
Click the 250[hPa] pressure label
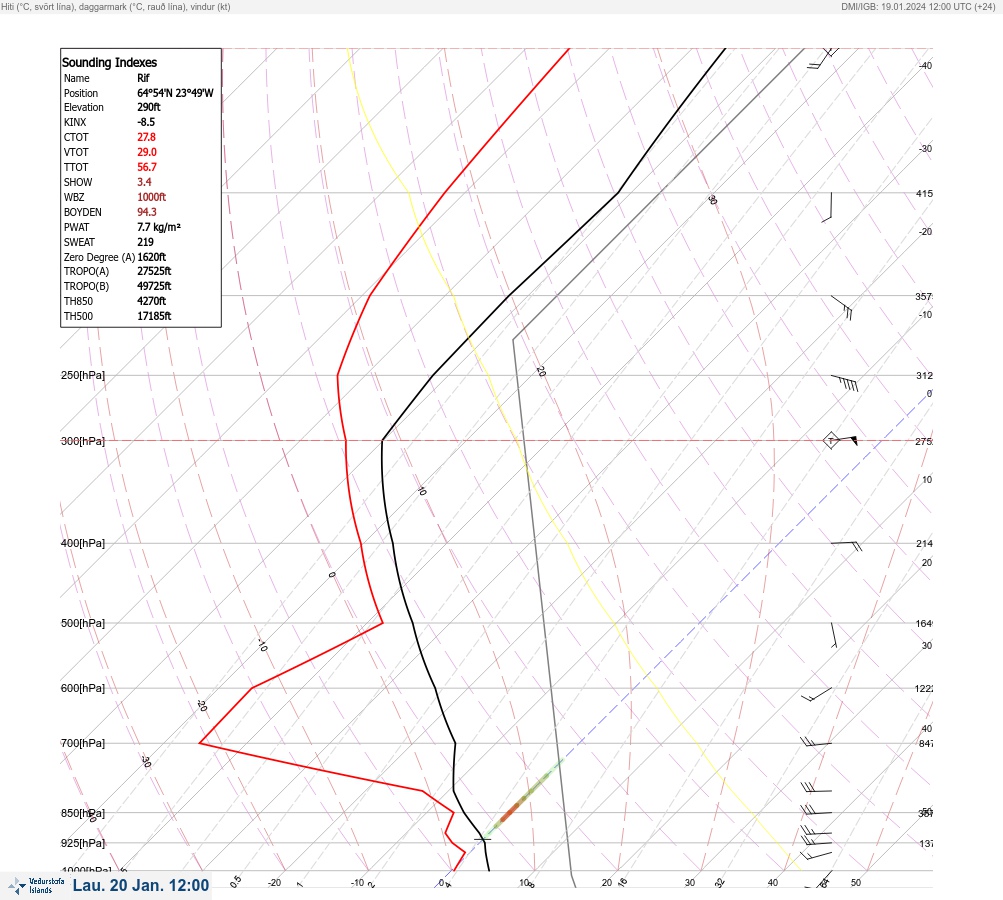[x=83, y=375]
